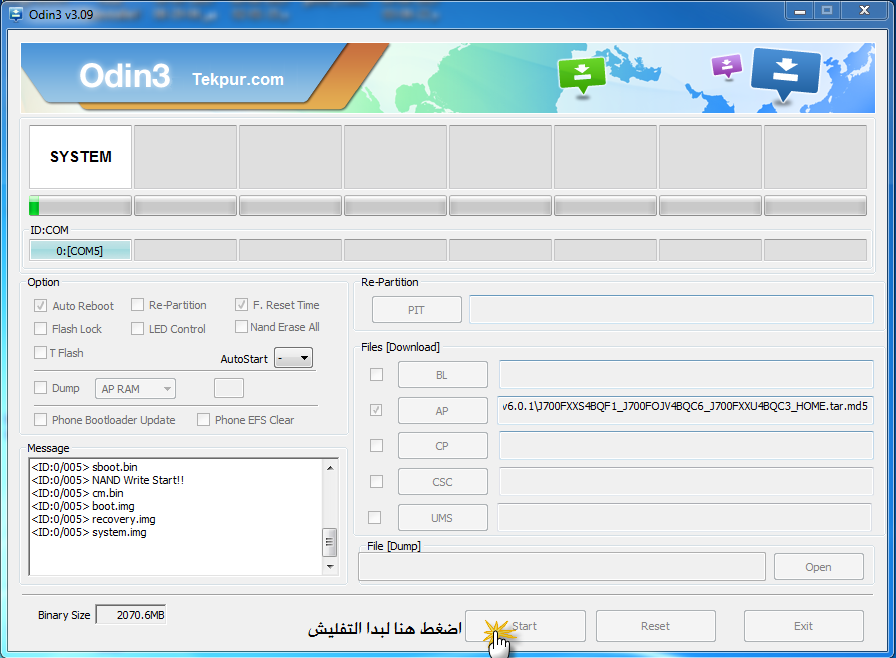Click the CP file button
The width and height of the screenshot is (896, 658).
coord(443,446)
